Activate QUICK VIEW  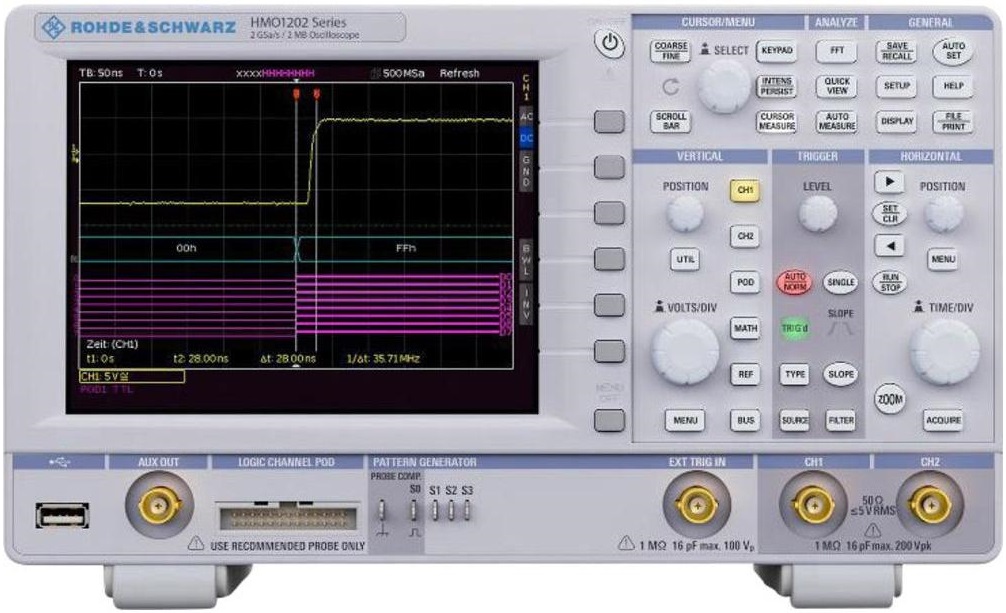click(837, 86)
